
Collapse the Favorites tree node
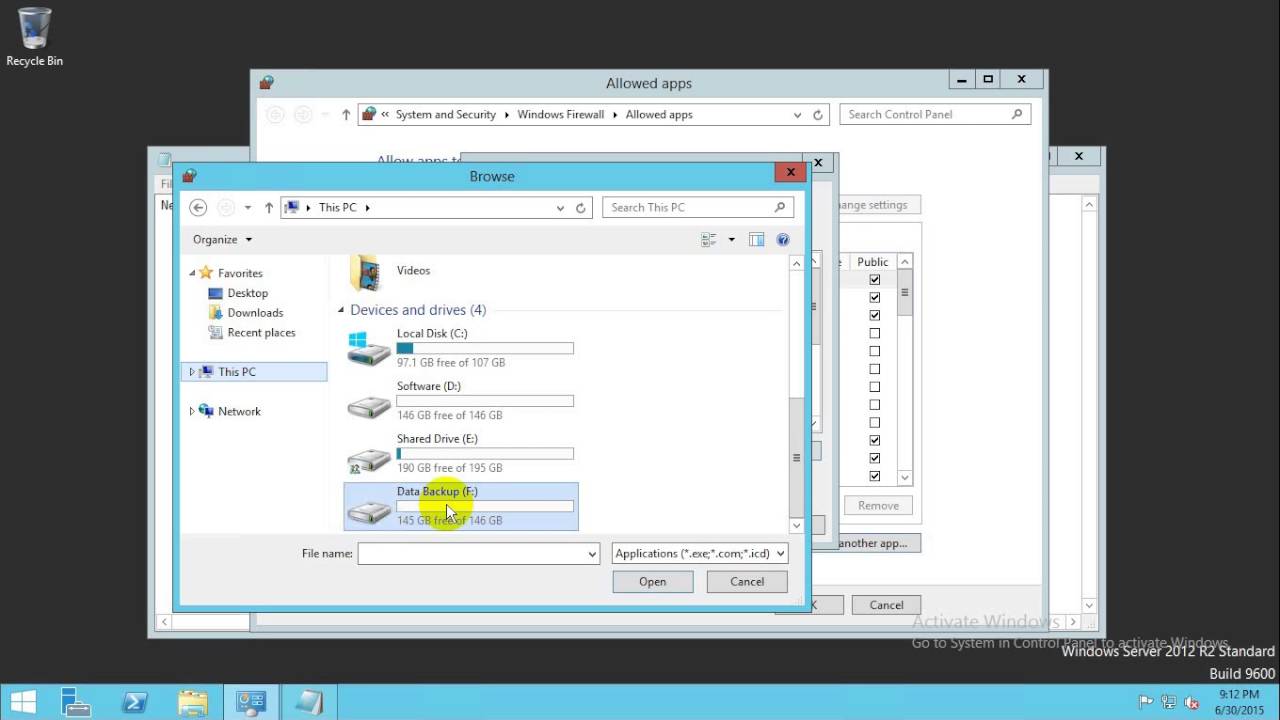(193, 273)
